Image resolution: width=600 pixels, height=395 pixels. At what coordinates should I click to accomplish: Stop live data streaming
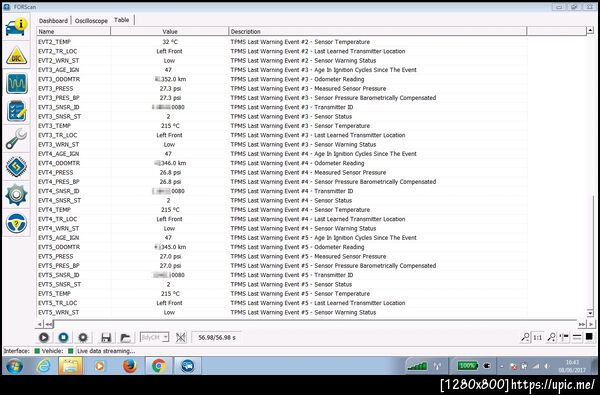pos(64,337)
